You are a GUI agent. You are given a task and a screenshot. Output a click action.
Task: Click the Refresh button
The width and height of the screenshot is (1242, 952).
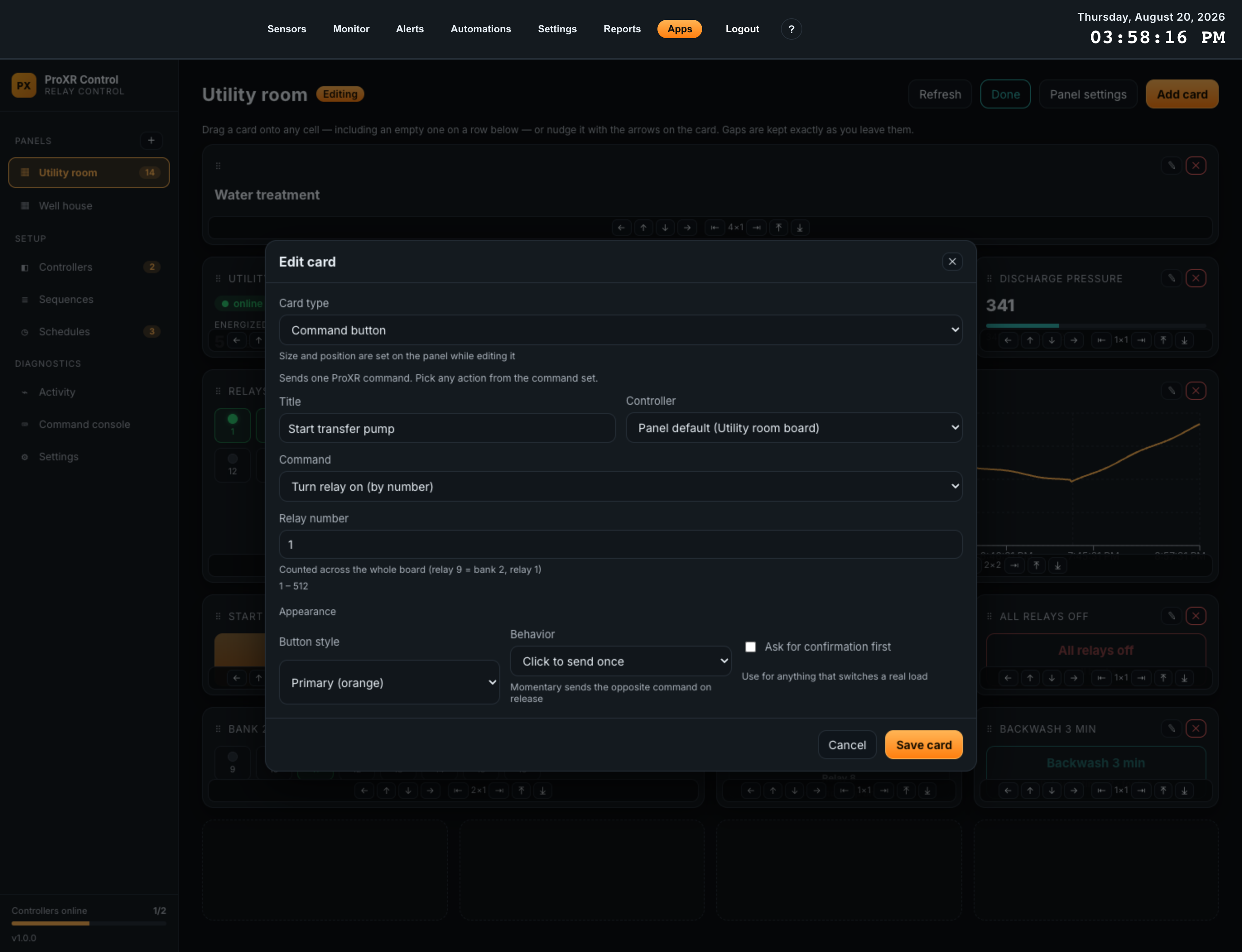click(x=940, y=94)
